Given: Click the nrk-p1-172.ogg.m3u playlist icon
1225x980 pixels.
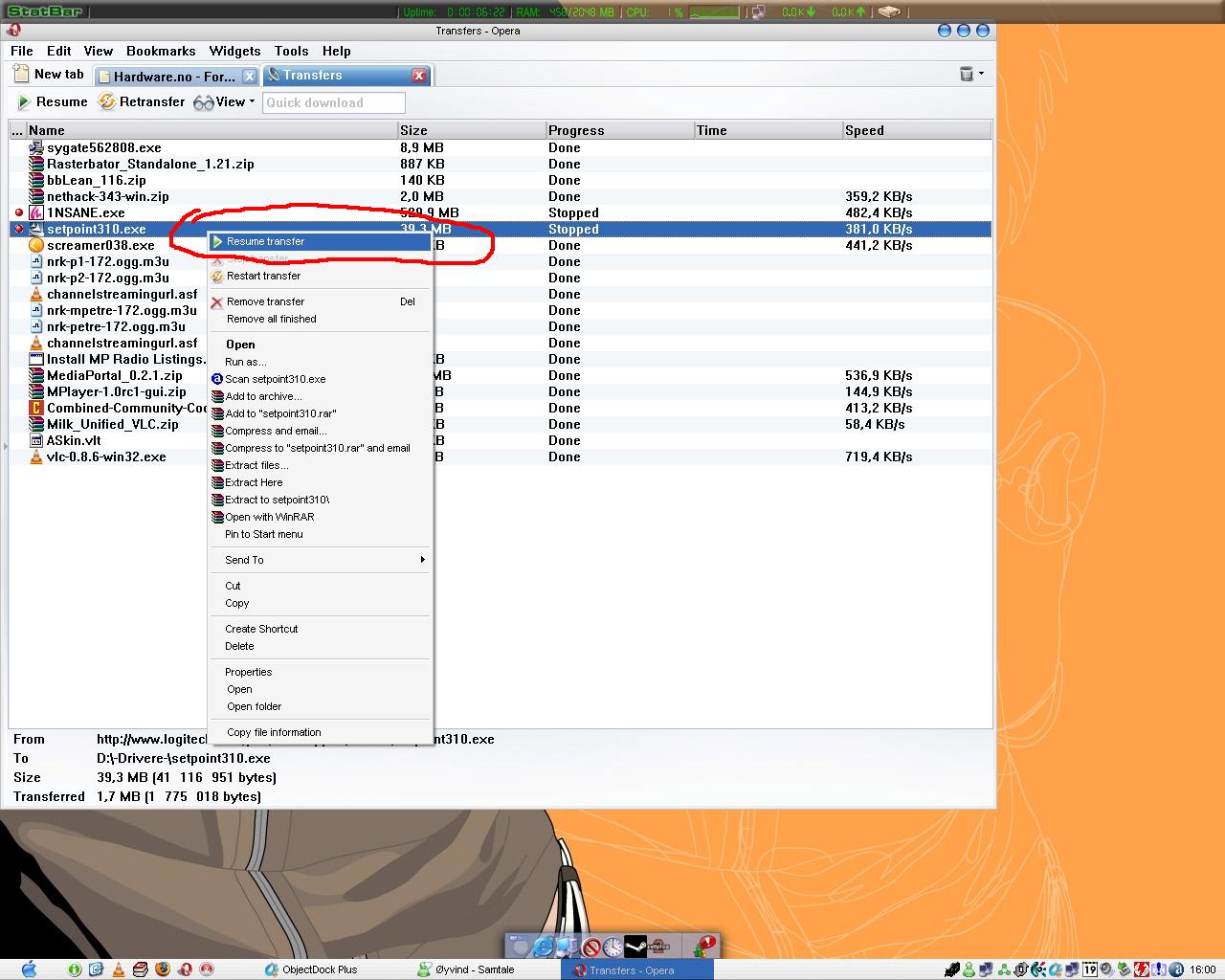Looking at the screenshot, I should coord(36,261).
